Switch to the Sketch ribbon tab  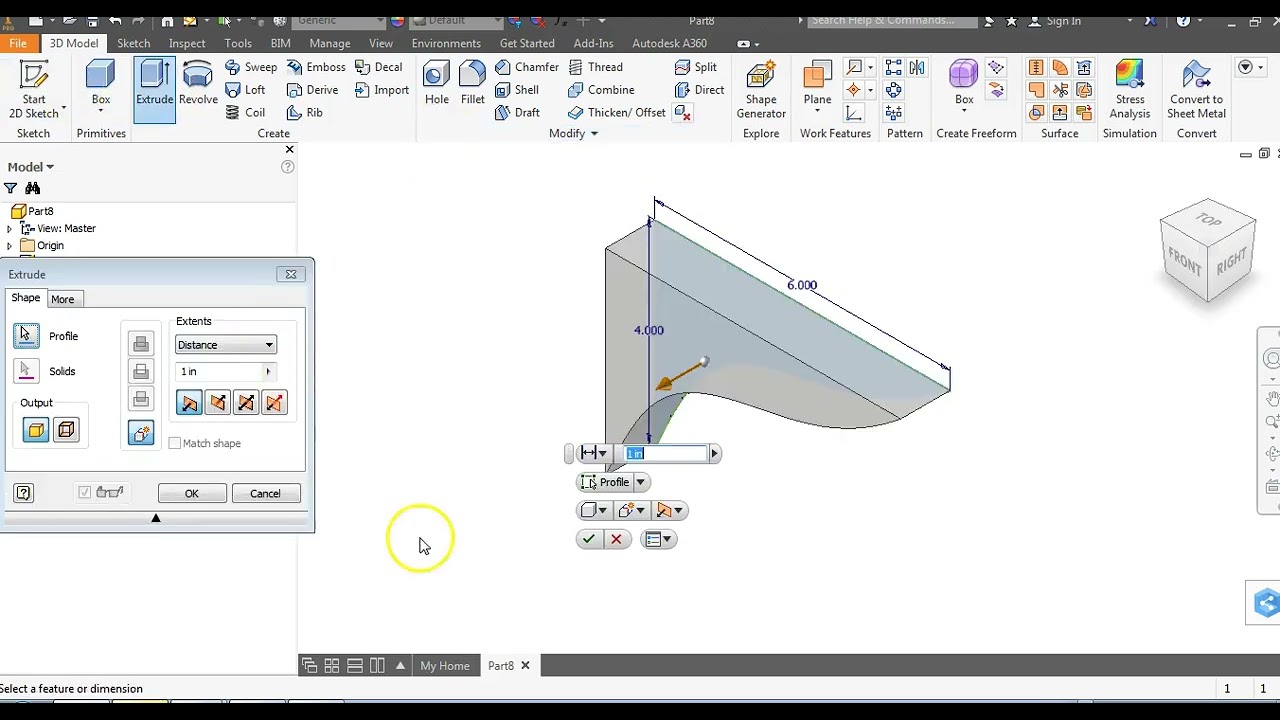133,43
